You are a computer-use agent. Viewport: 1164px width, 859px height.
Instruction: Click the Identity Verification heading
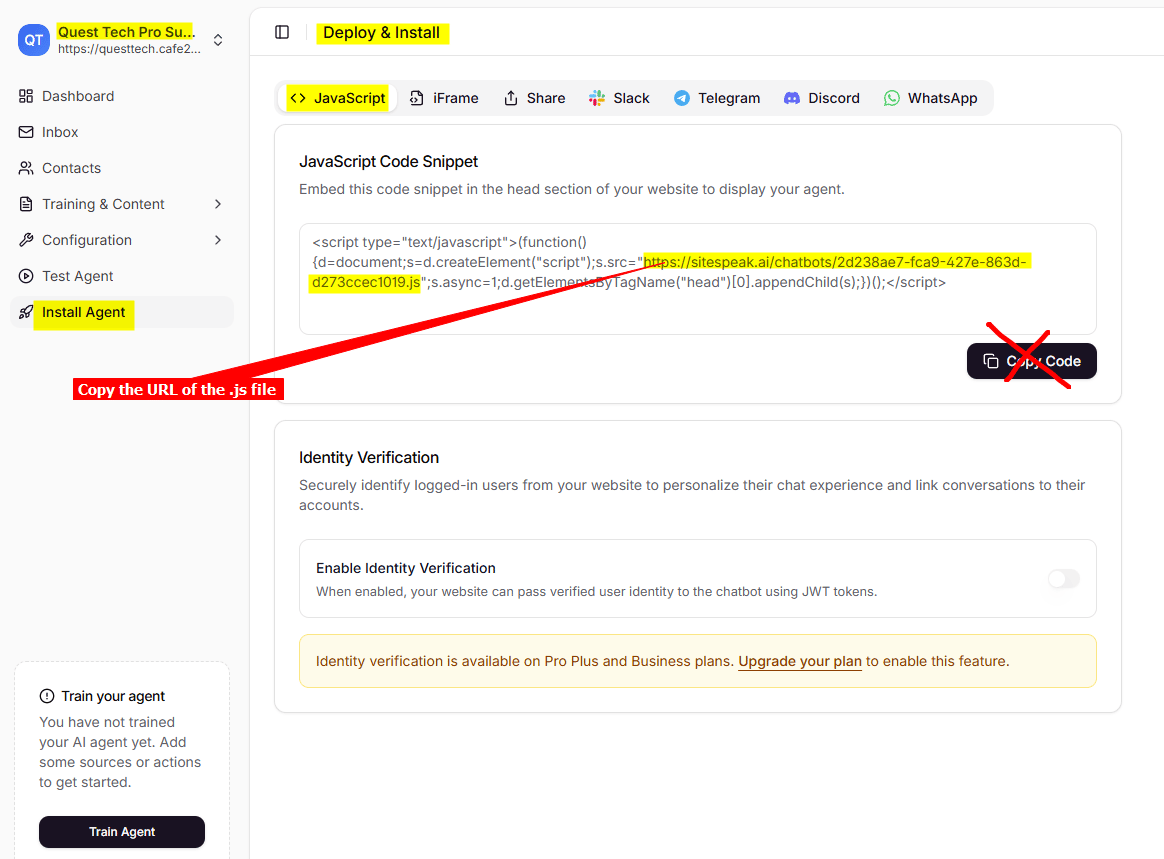pos(369,457)
